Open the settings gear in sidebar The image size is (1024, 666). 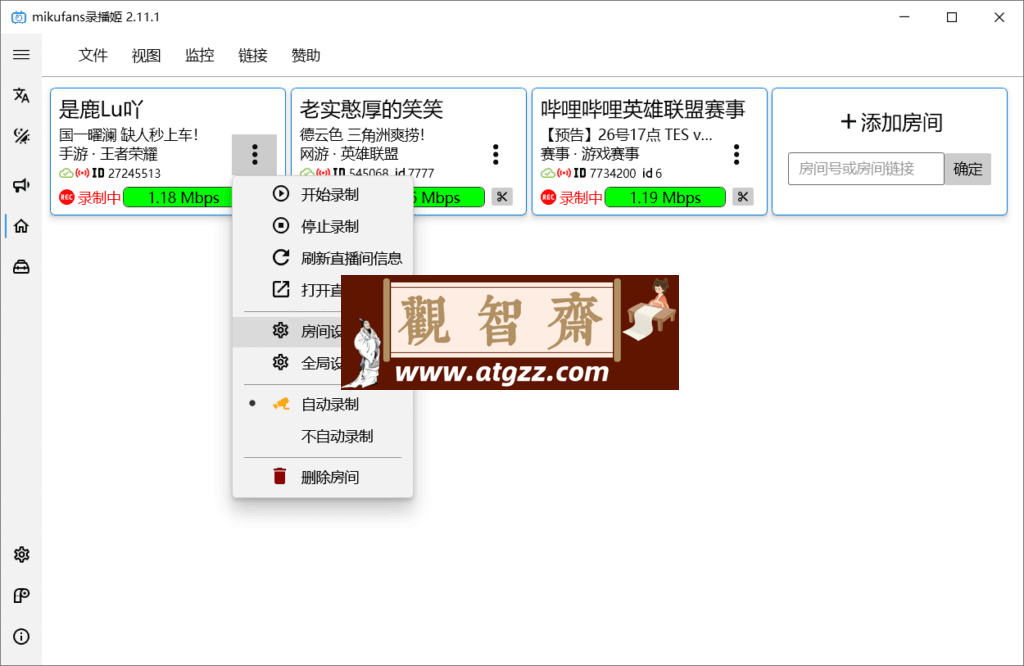21,554
